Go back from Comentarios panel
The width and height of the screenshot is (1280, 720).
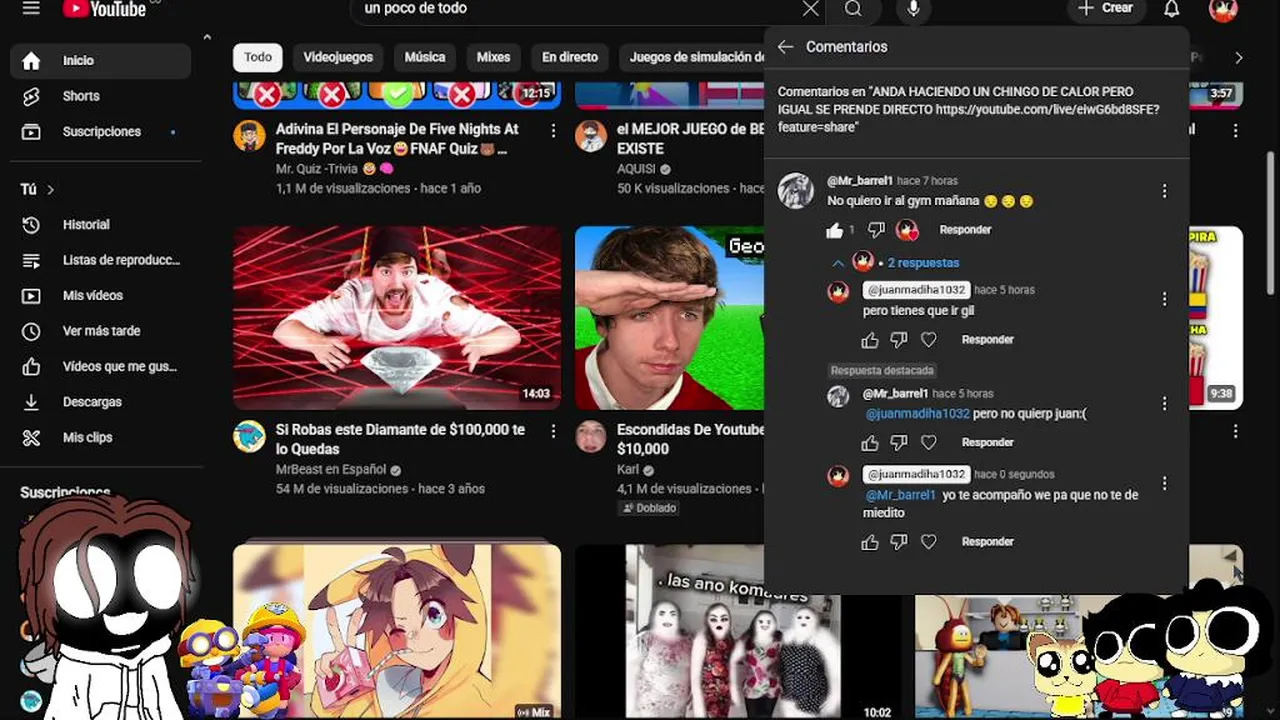tap(785, 47)
